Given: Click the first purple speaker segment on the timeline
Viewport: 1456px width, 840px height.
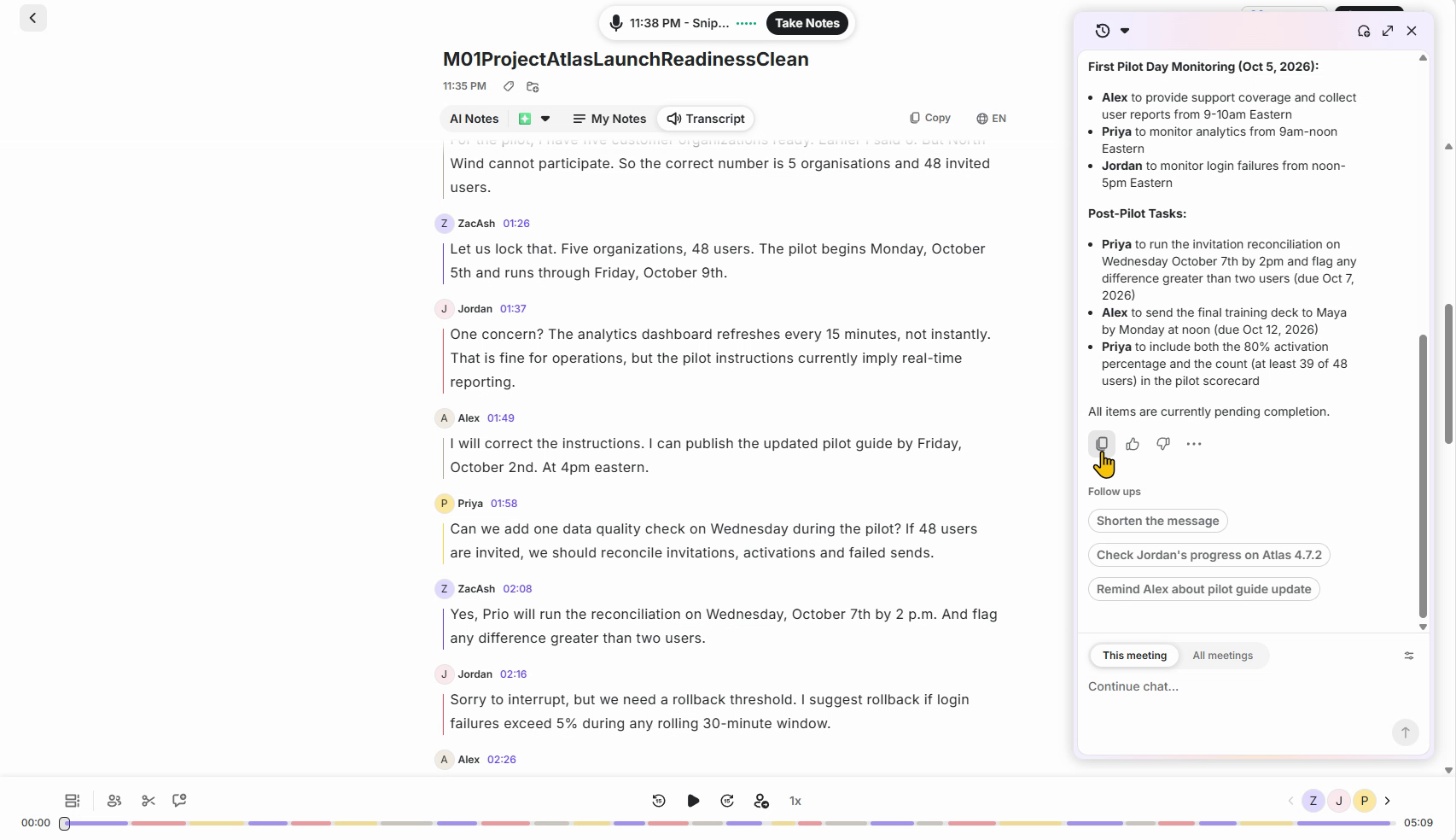Looking at the screenshot, I should [97, 824].
